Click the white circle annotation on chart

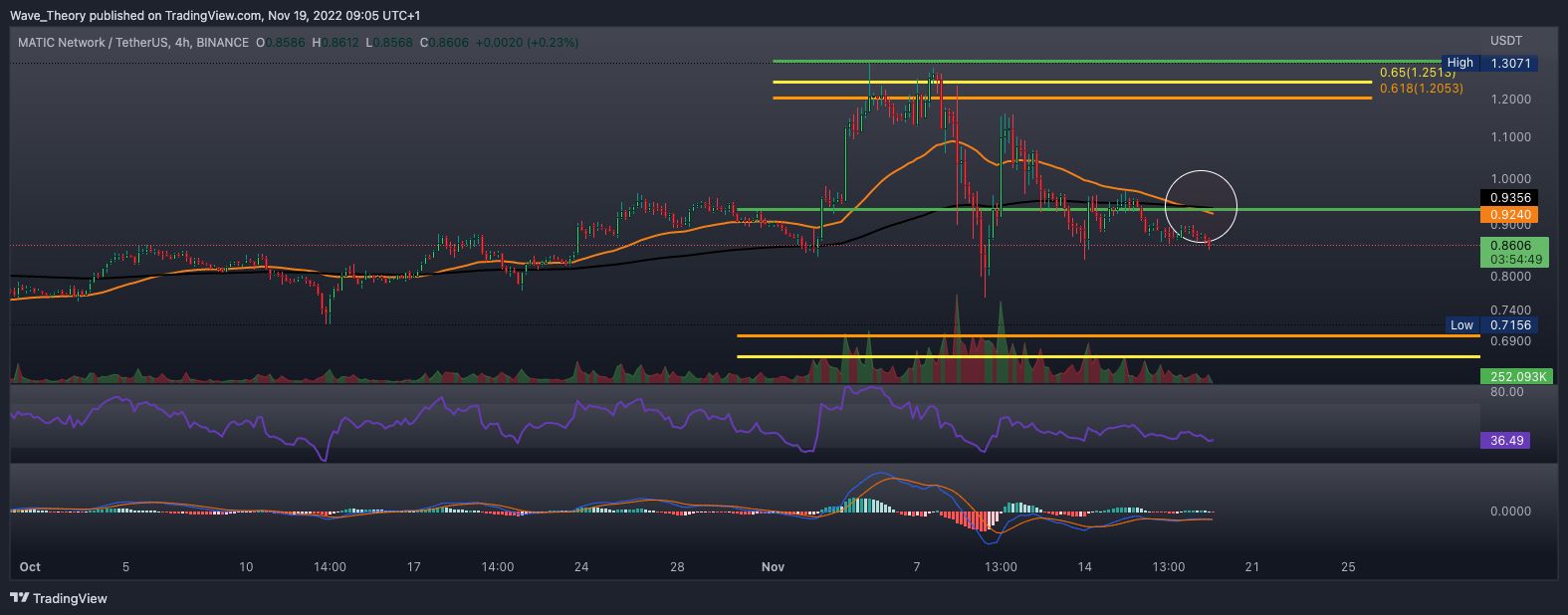point(1201,206)
